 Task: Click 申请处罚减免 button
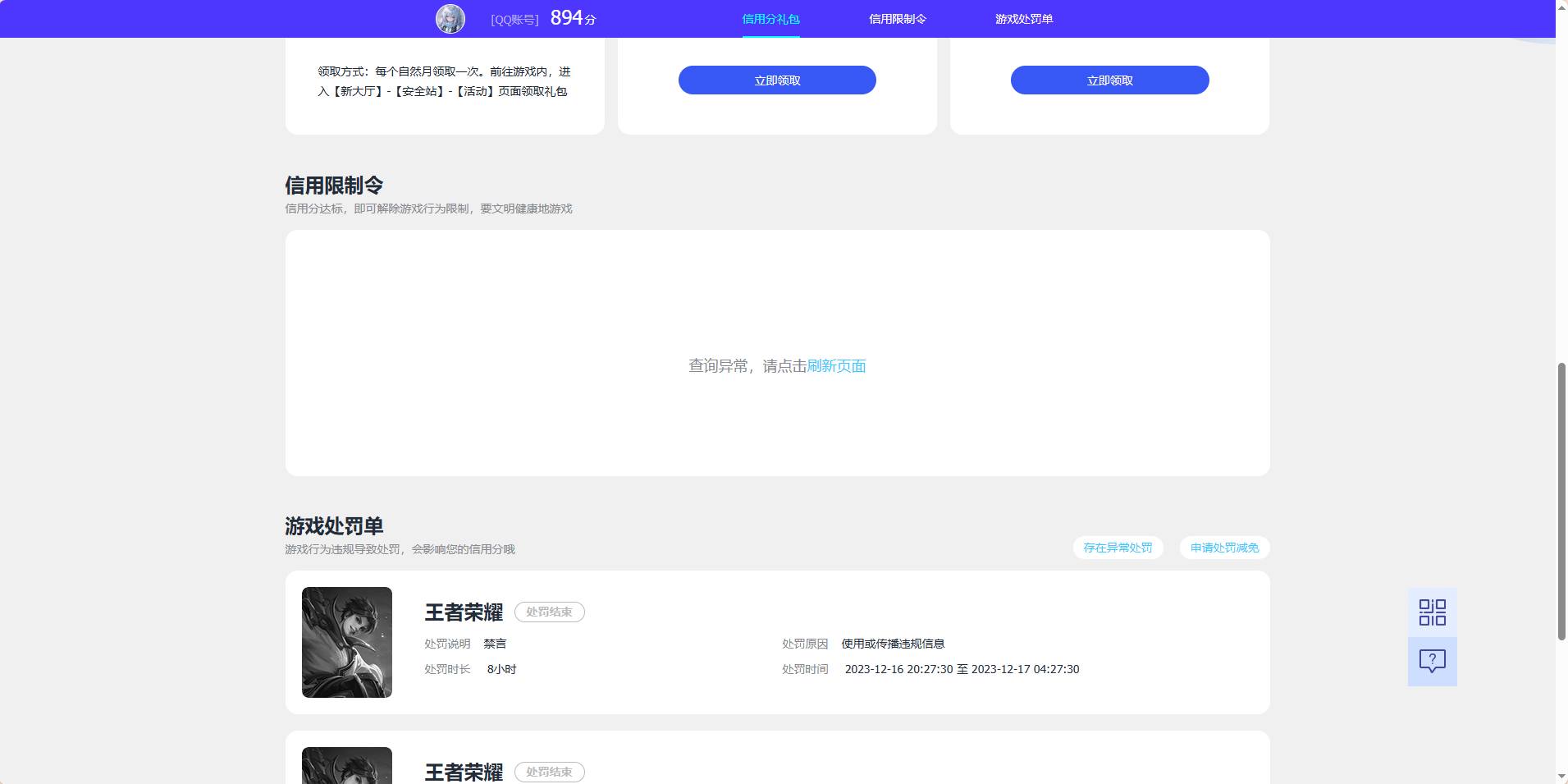[x=1224, y=548]
